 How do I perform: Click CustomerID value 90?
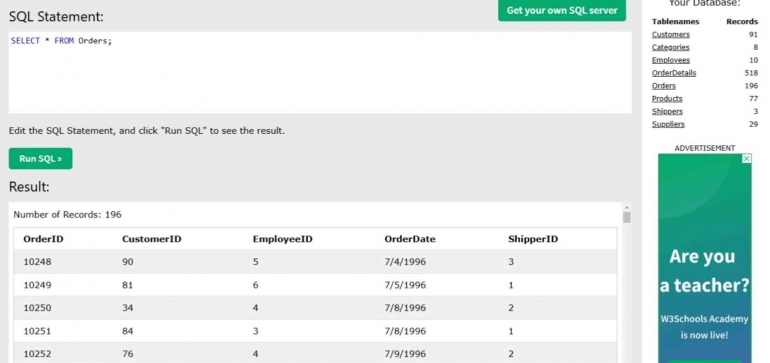pos(128,262)
